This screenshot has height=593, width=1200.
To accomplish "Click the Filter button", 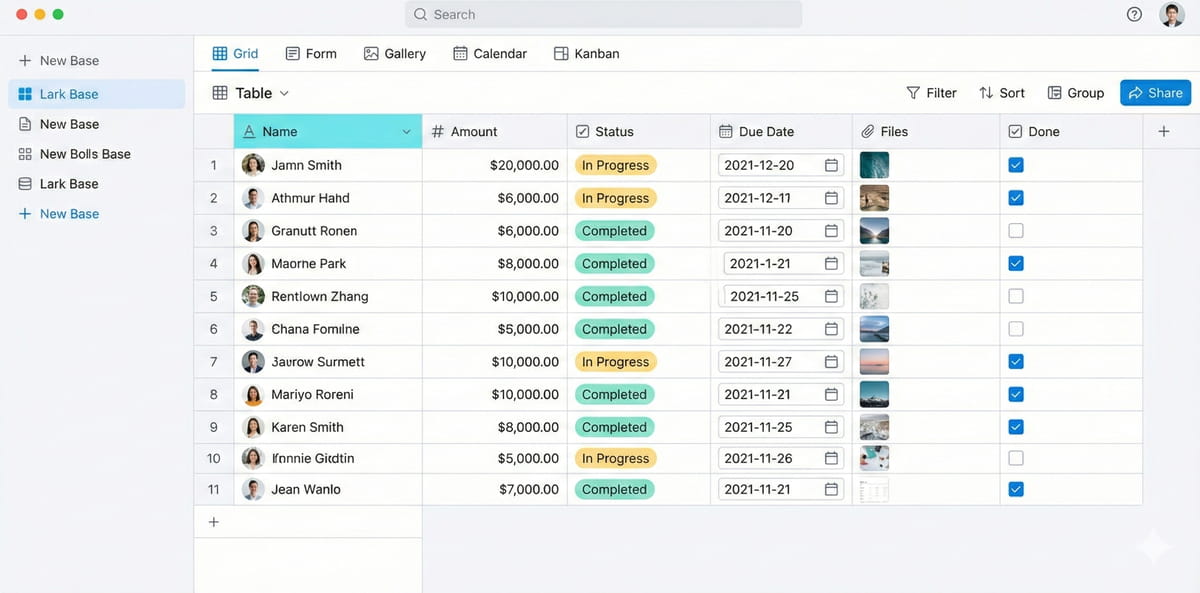I will tap(931, 93).
